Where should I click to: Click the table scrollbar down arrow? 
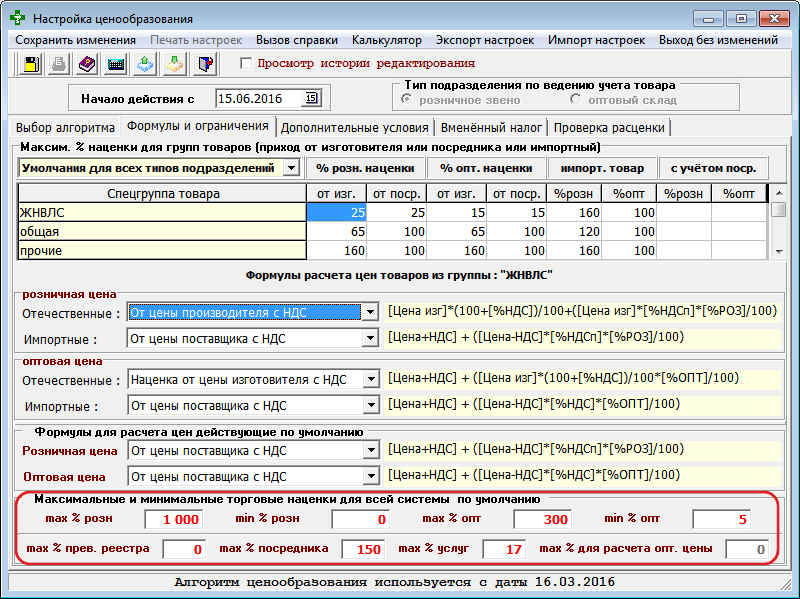click(779, 251)
